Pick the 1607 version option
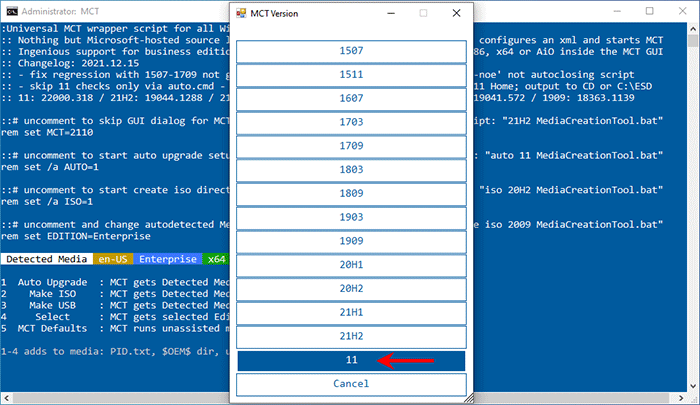Image resolution: width=700 pixels, height=405 pixels. [x=351, y=99]
